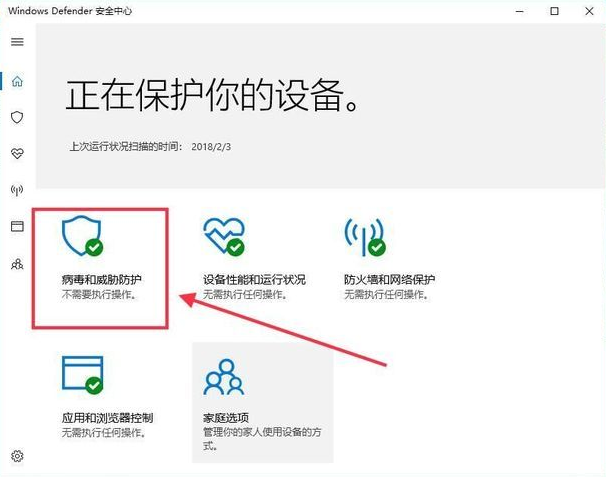Open the shield icon in the sidebar
The width and height of the screenshot is (606, 477).
(x=17, y=117)
